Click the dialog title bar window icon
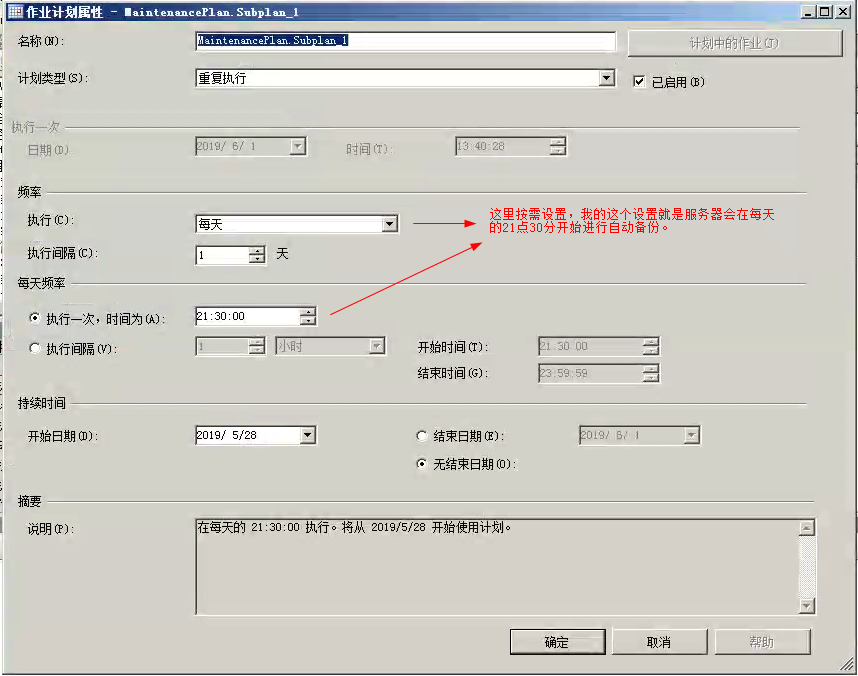This screenshot has height=676, width=858. pyautogui.click(x=15, y=10)
